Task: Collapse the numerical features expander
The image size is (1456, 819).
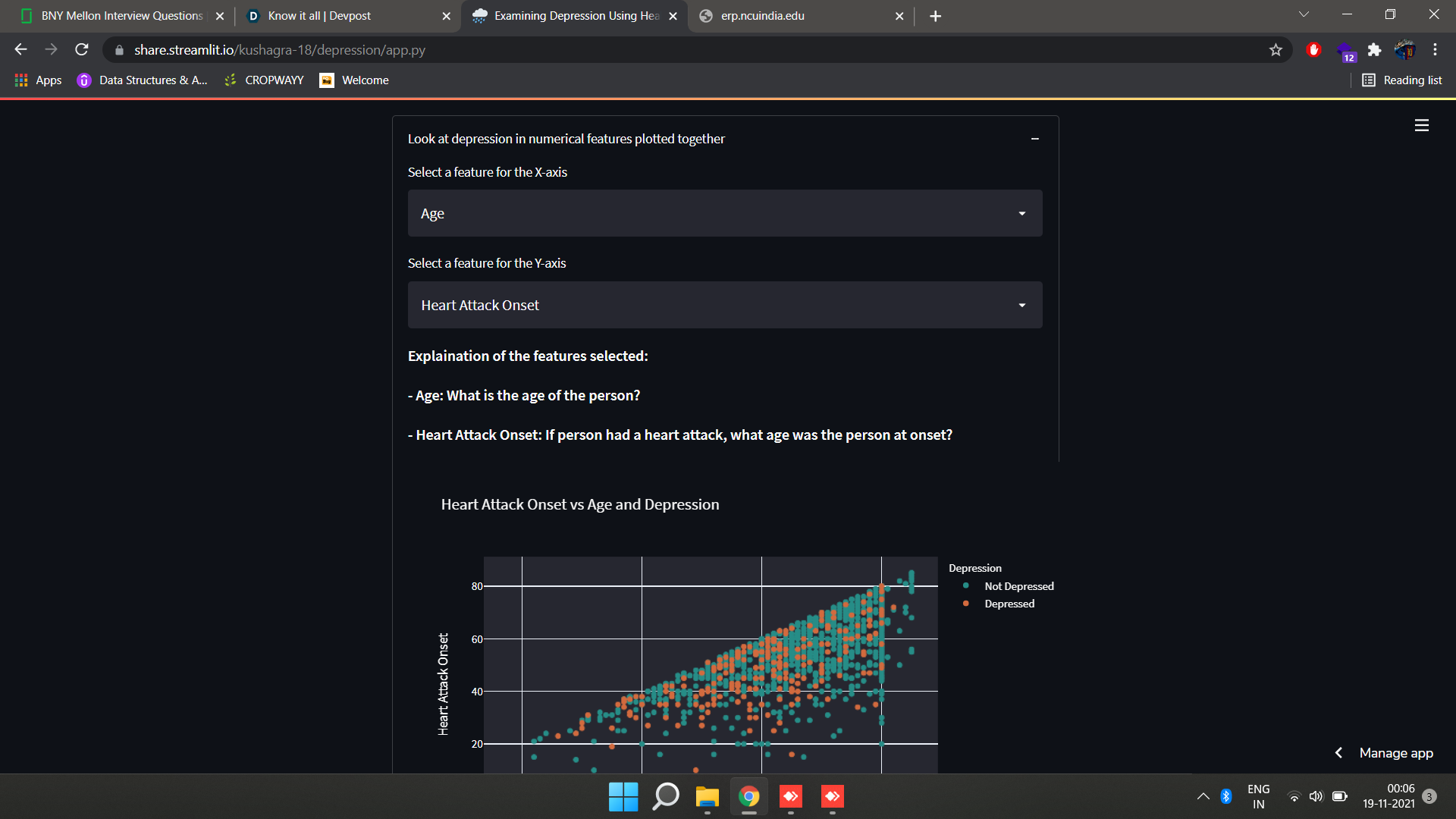Action: [x=1034, y=139]
